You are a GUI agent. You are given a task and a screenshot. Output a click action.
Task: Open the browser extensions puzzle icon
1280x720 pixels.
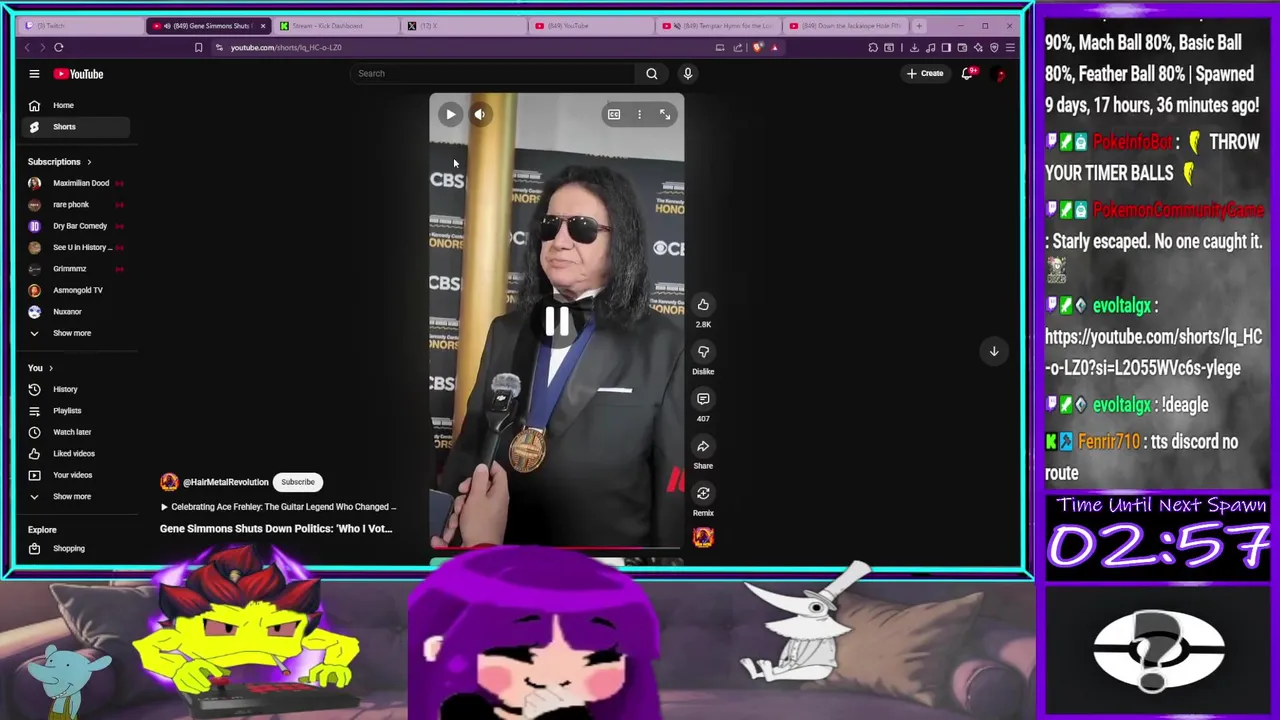tap(873, 47)
